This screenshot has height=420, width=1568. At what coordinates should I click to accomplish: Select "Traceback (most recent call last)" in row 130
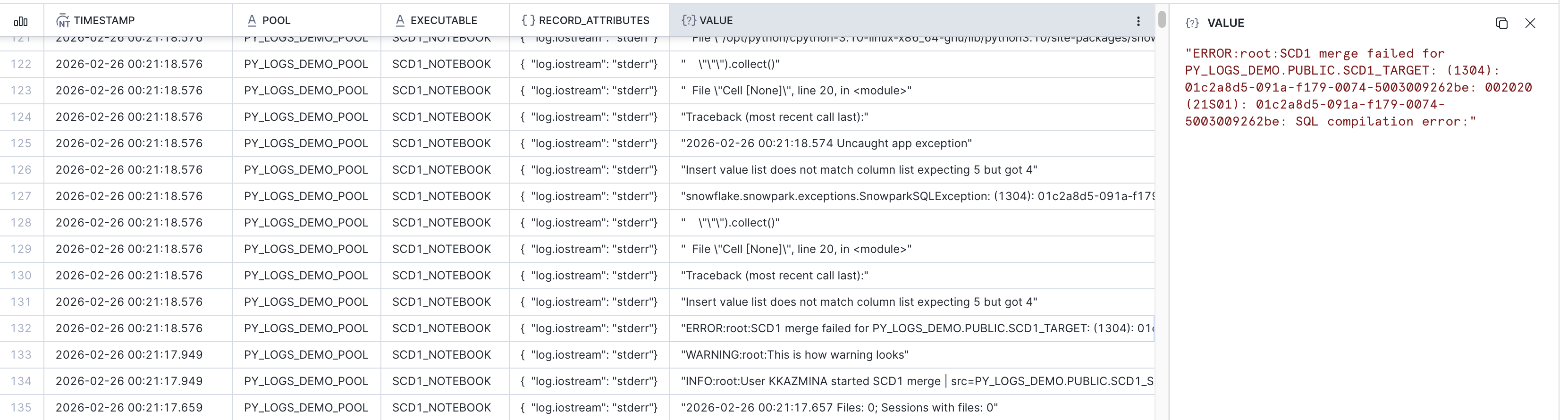912,275
